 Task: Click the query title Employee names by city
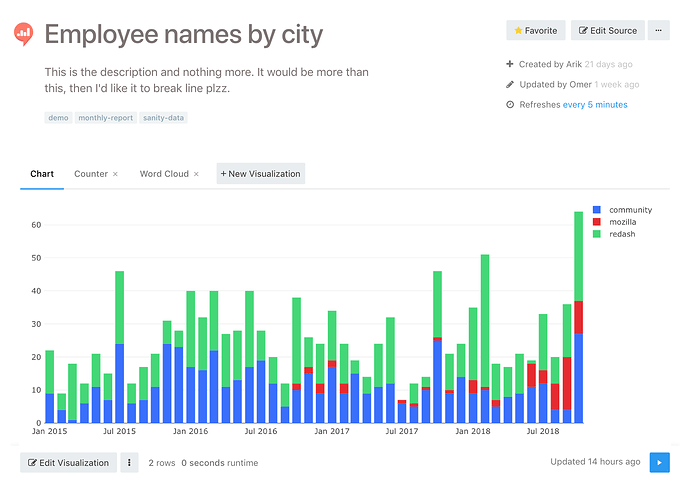pos(184,34)
